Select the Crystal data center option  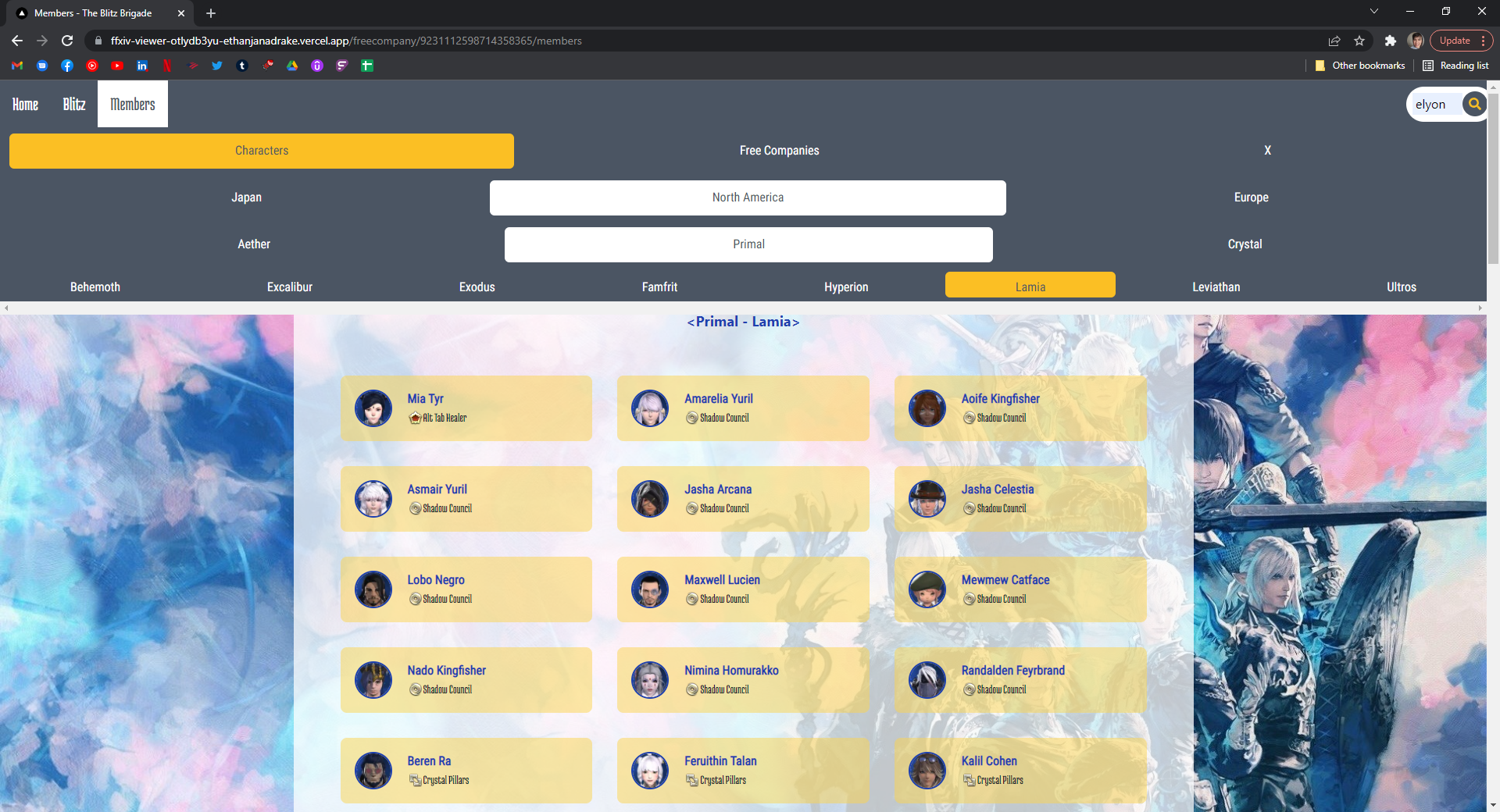click(x=1245, y=244)
